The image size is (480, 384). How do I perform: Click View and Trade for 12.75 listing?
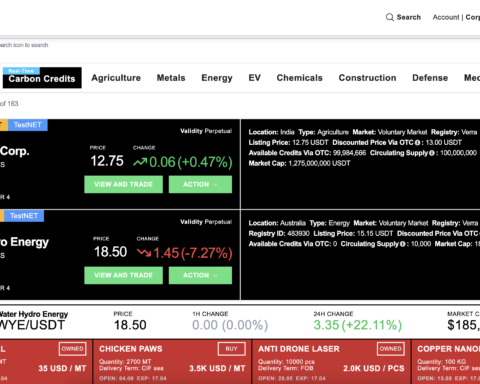pos(123,184)
